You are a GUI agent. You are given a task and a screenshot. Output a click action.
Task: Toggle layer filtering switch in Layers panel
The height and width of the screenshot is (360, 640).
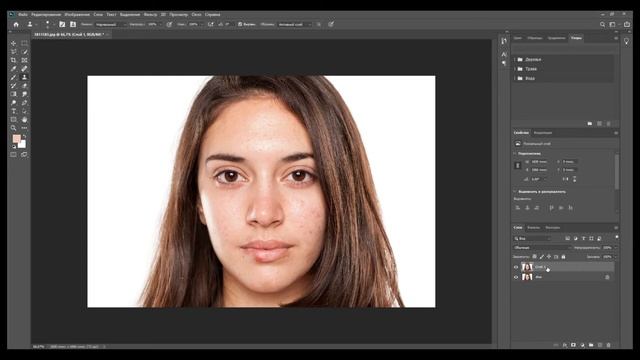[617, 237]
